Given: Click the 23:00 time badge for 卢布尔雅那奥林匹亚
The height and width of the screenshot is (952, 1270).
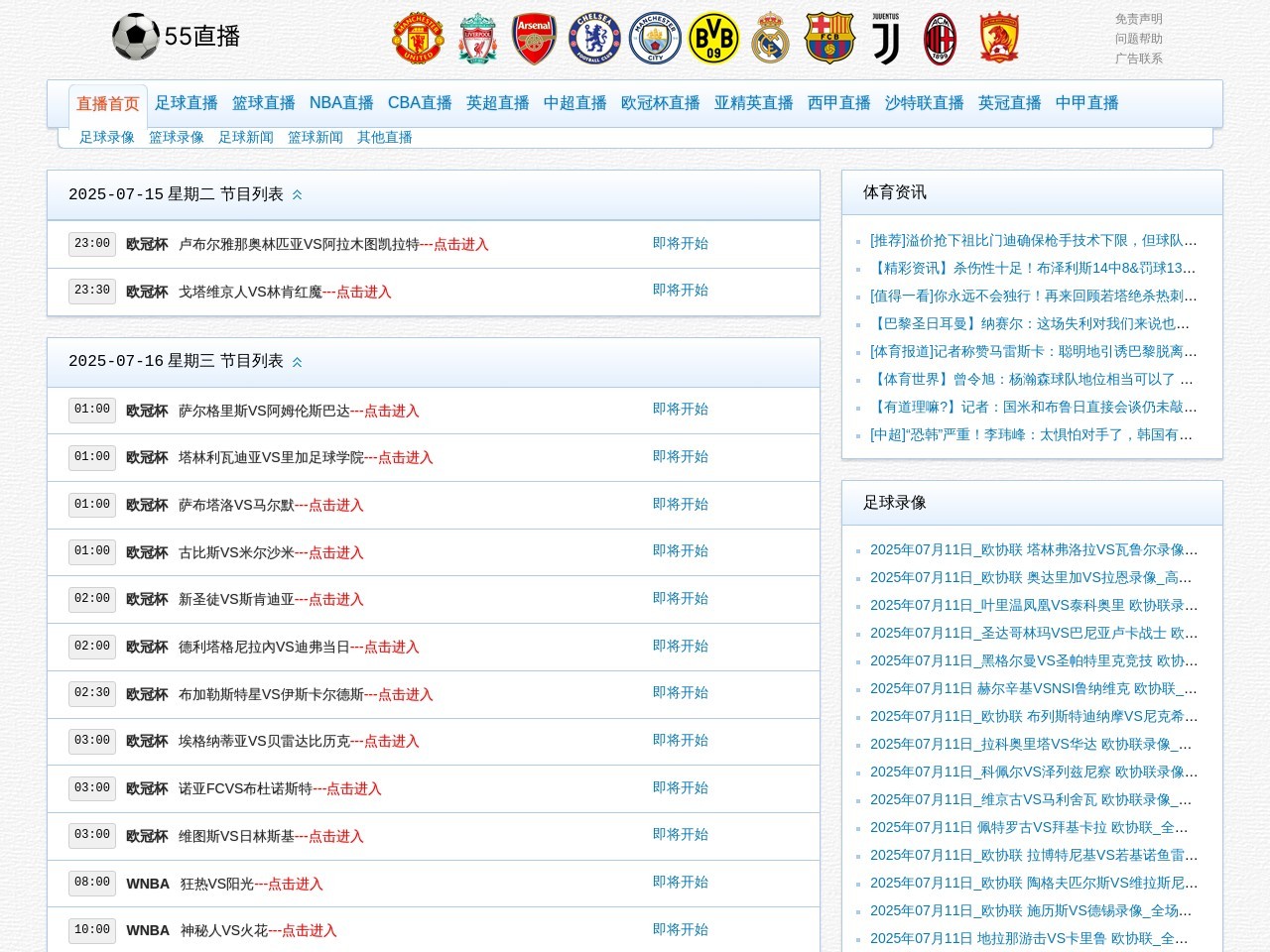Looking at the screenshot, I should pyautogui.click(x=92, y=244).
